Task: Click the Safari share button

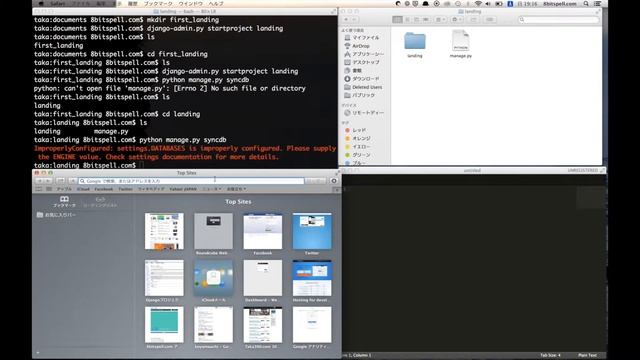Action: click(60, 180)
